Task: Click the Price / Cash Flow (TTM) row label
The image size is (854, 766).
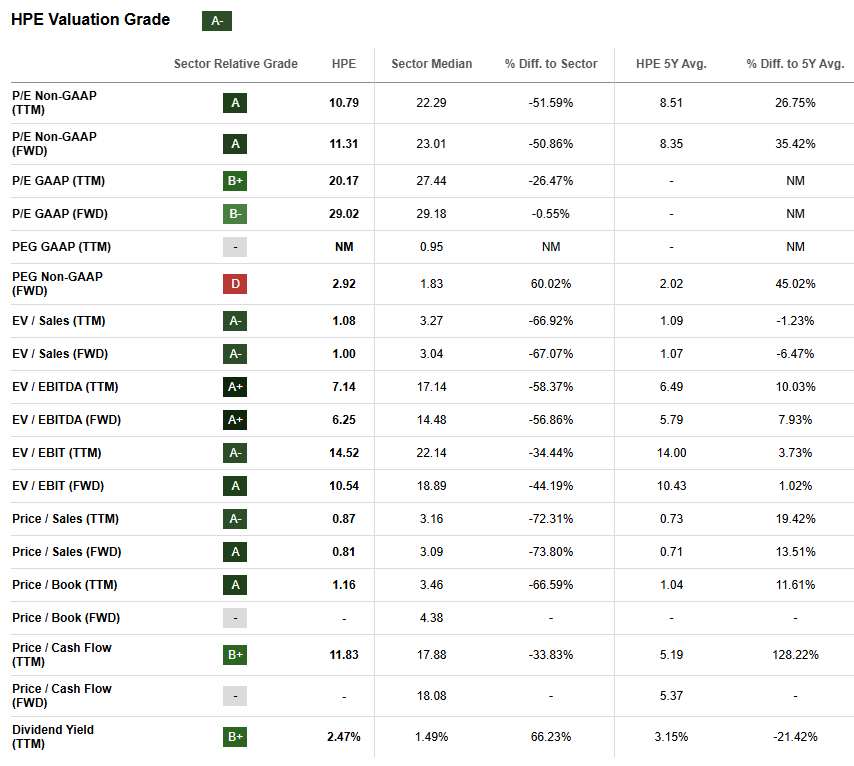Action: pos(62,655)
